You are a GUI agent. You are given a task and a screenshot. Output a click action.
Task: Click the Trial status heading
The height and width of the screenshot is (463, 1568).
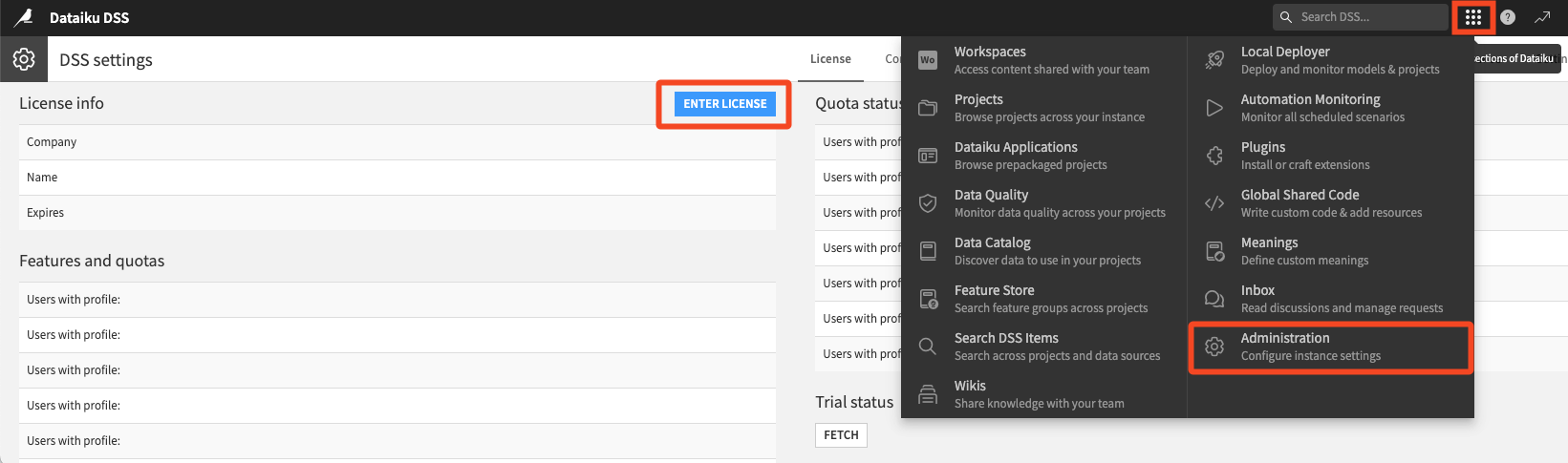point(854,402)
